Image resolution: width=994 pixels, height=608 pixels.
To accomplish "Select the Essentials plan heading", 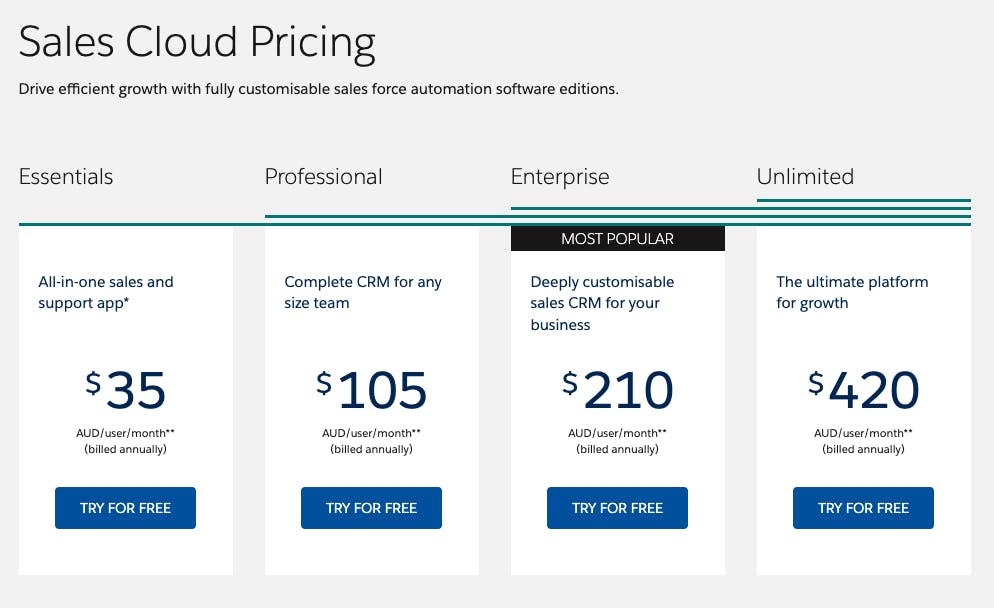I will [65, 177].
